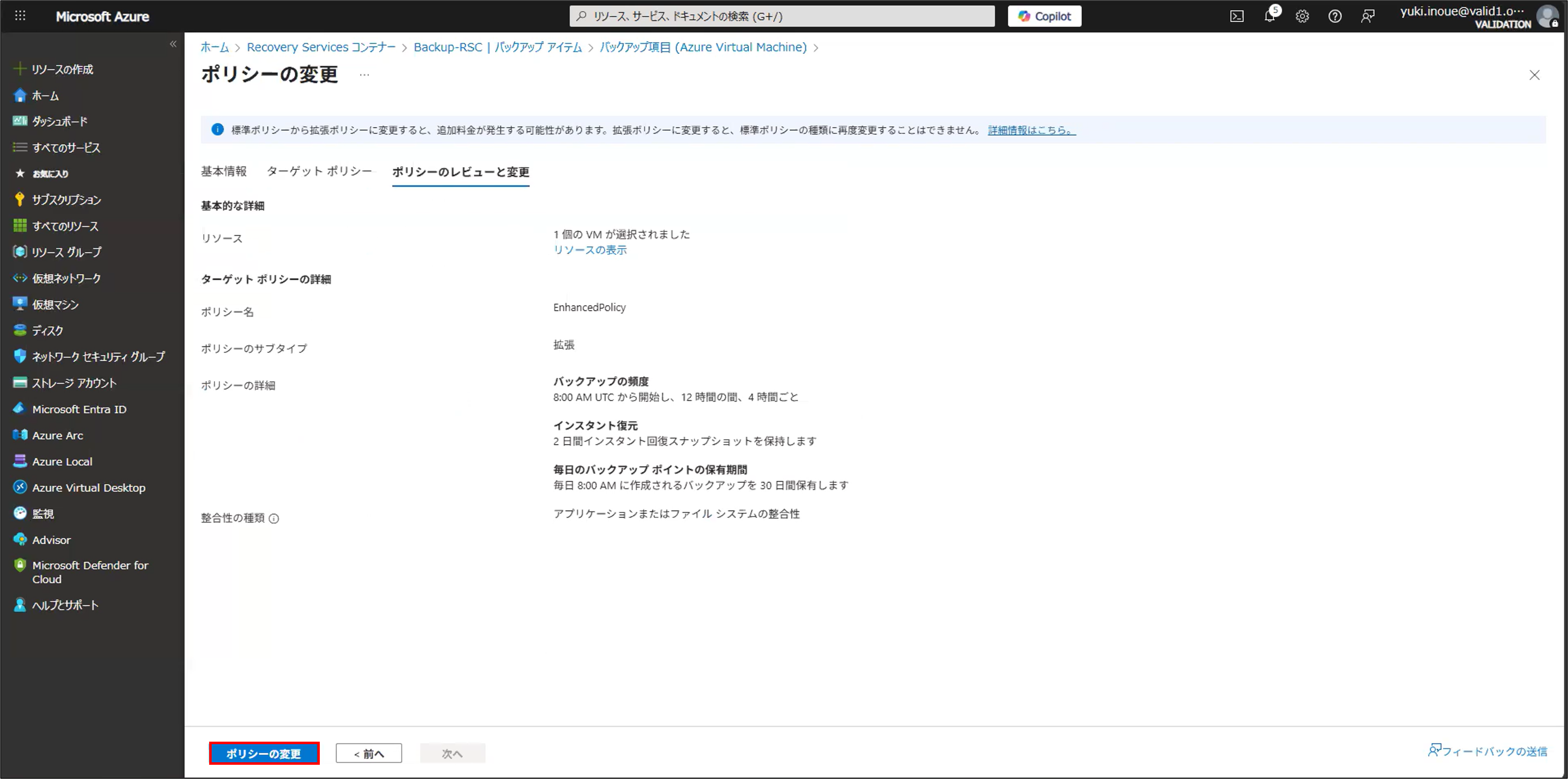Click the search box for resources and services
The height and width of the screenshot is (779, 1568).
[782, 16]
